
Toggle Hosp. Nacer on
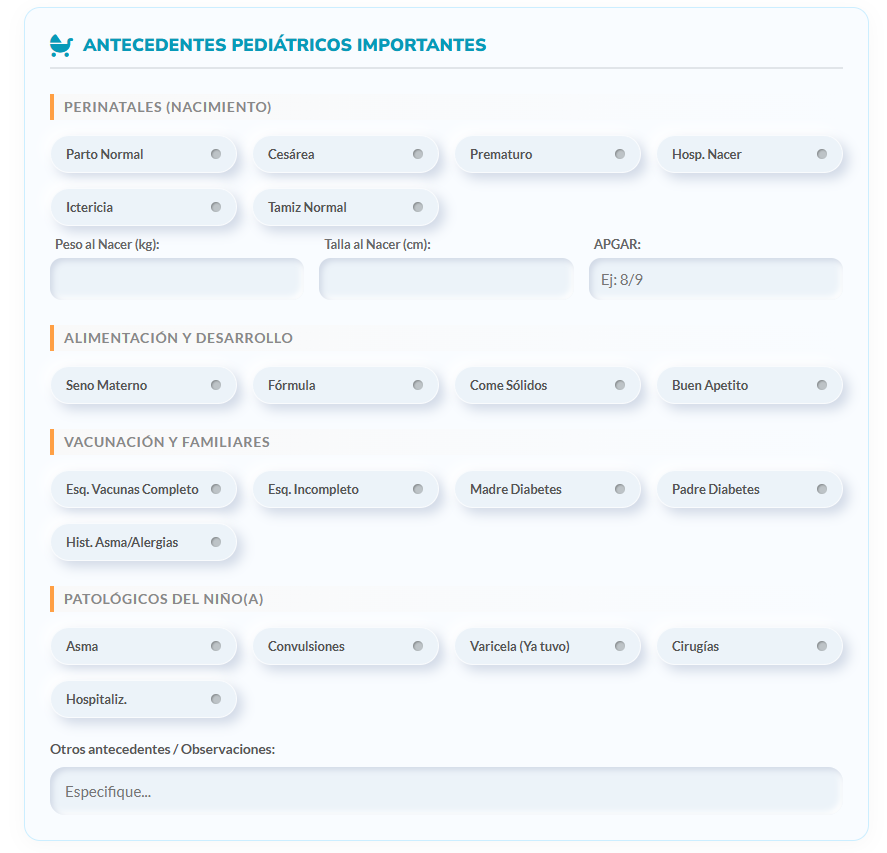click(750, 154)
